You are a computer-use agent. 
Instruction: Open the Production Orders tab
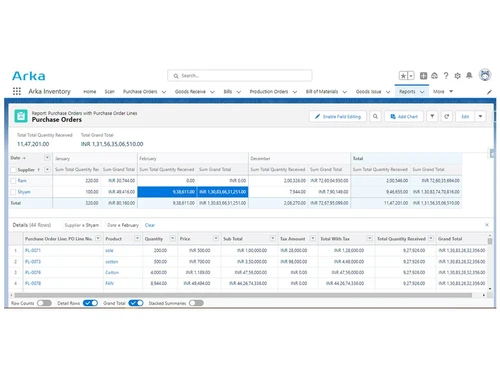(x=269, y=92)
